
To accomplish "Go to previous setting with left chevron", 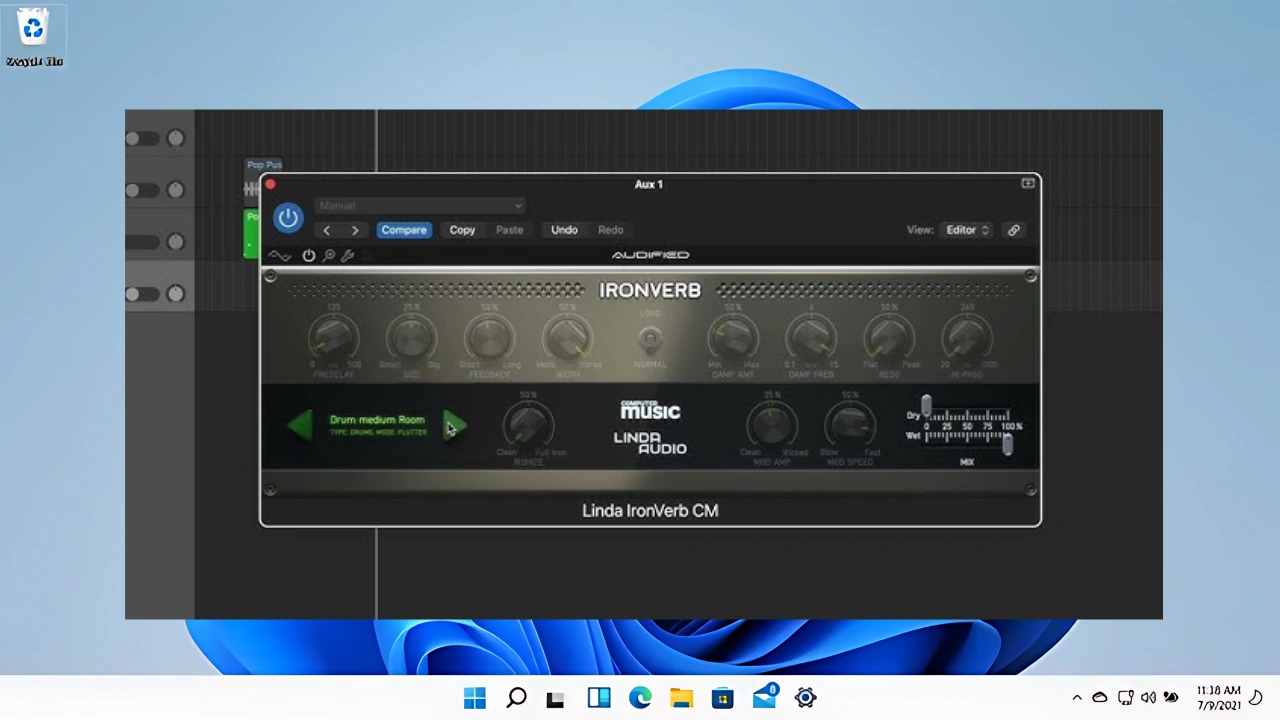I will tap(326, 230).
